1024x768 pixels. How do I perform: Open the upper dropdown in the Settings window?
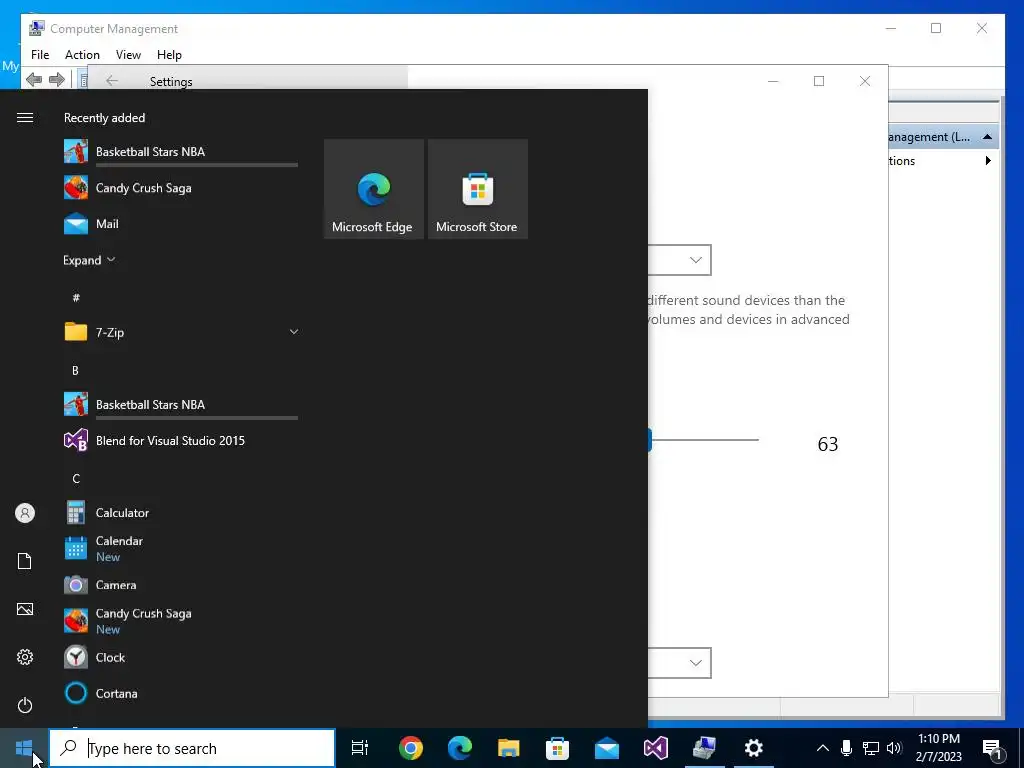pos(679,260)
